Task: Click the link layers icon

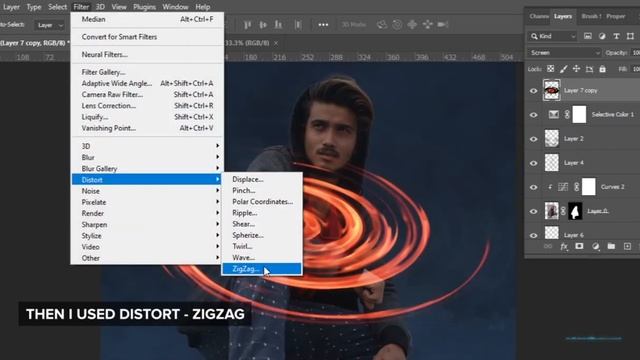Action: [x=548, y=247]
